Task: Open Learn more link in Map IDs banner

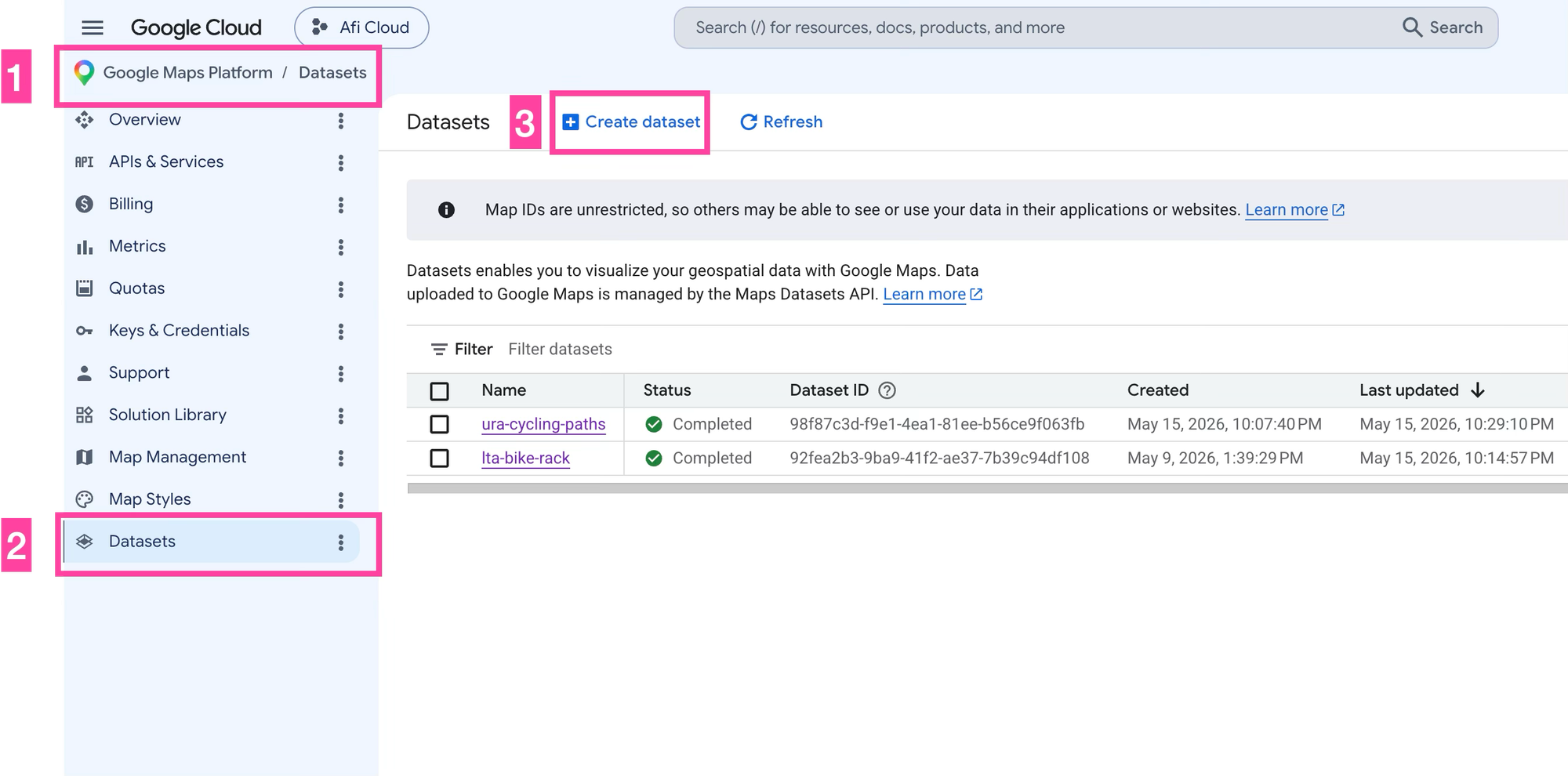Action: click(x=1294, y=210)
